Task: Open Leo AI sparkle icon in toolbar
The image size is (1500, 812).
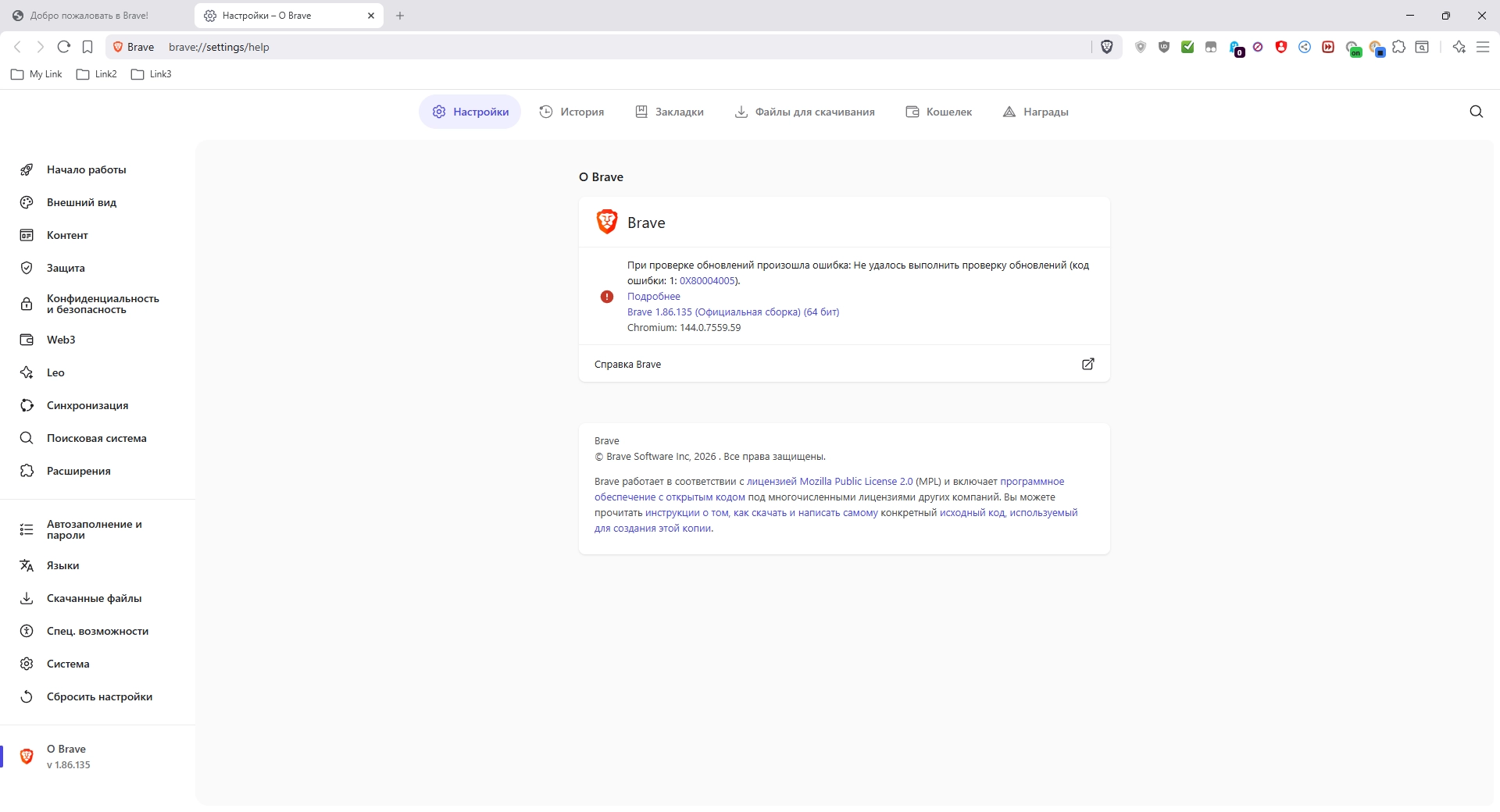Action: coord(1459,47)
